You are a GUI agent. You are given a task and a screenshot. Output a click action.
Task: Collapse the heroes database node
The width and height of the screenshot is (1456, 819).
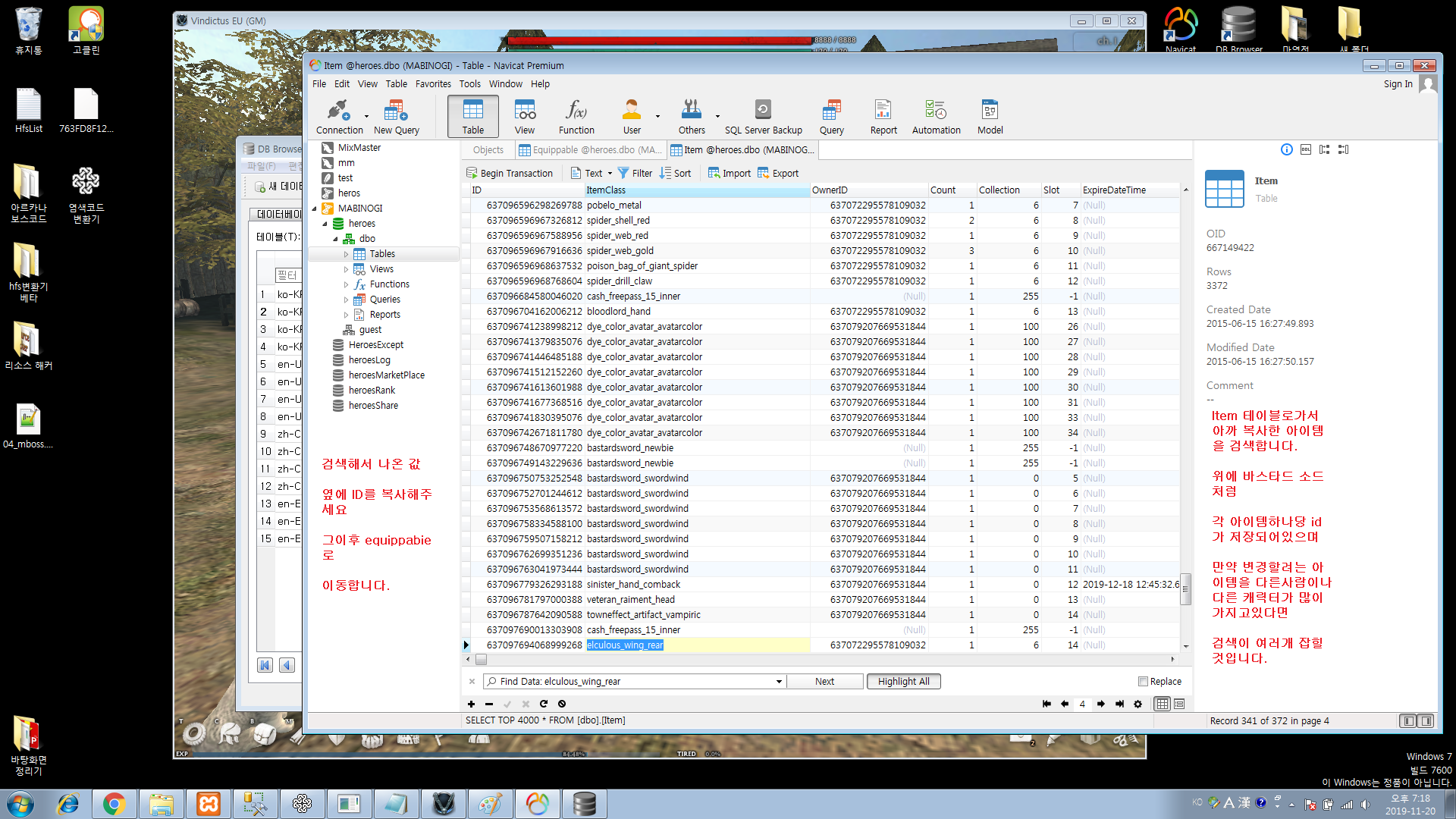pos(325,224)
